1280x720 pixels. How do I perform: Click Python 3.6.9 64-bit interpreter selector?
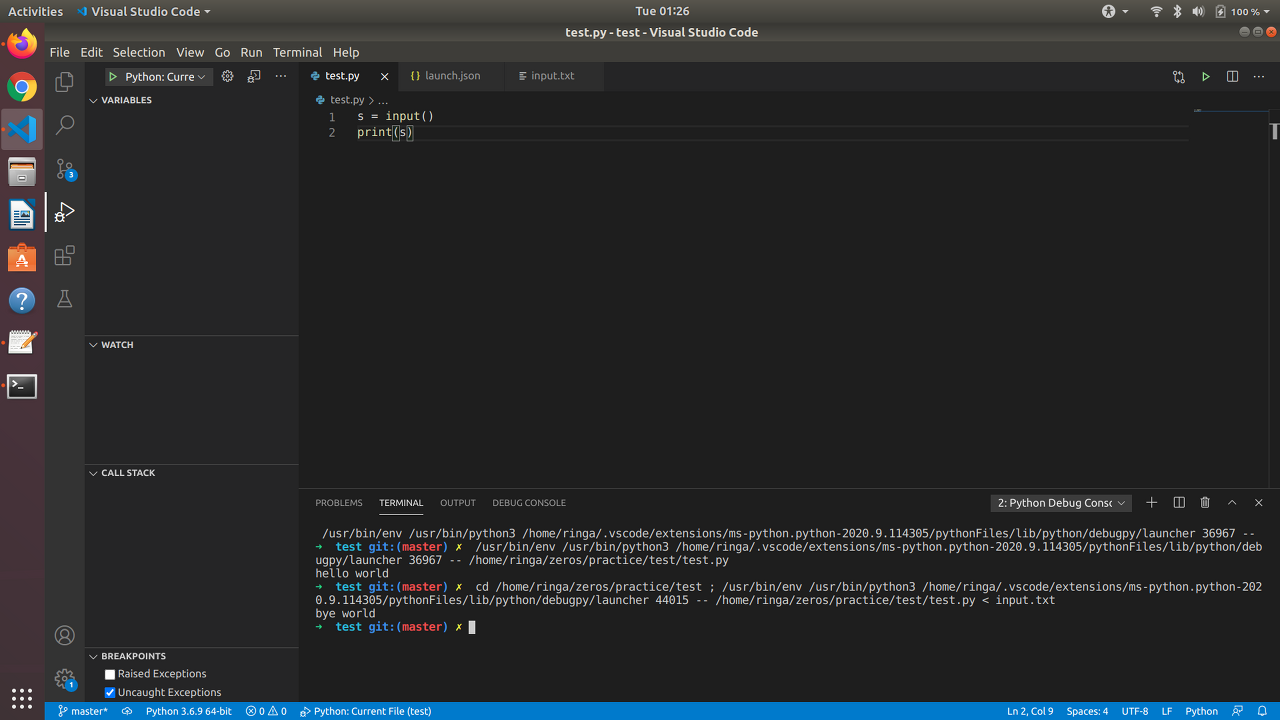(x=188, y=711)
